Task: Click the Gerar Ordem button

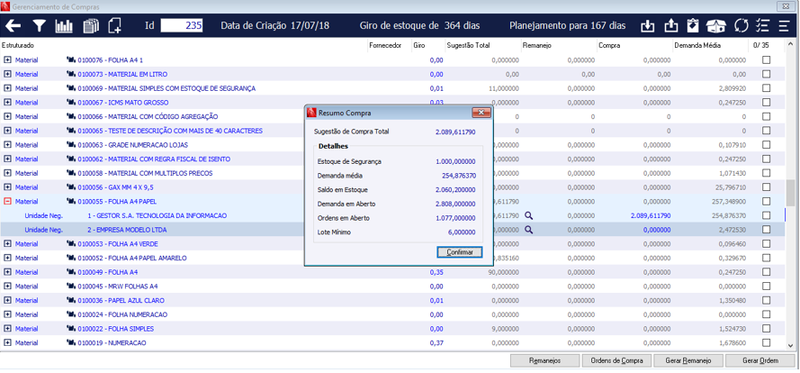Action: click(x=760, y=360)
